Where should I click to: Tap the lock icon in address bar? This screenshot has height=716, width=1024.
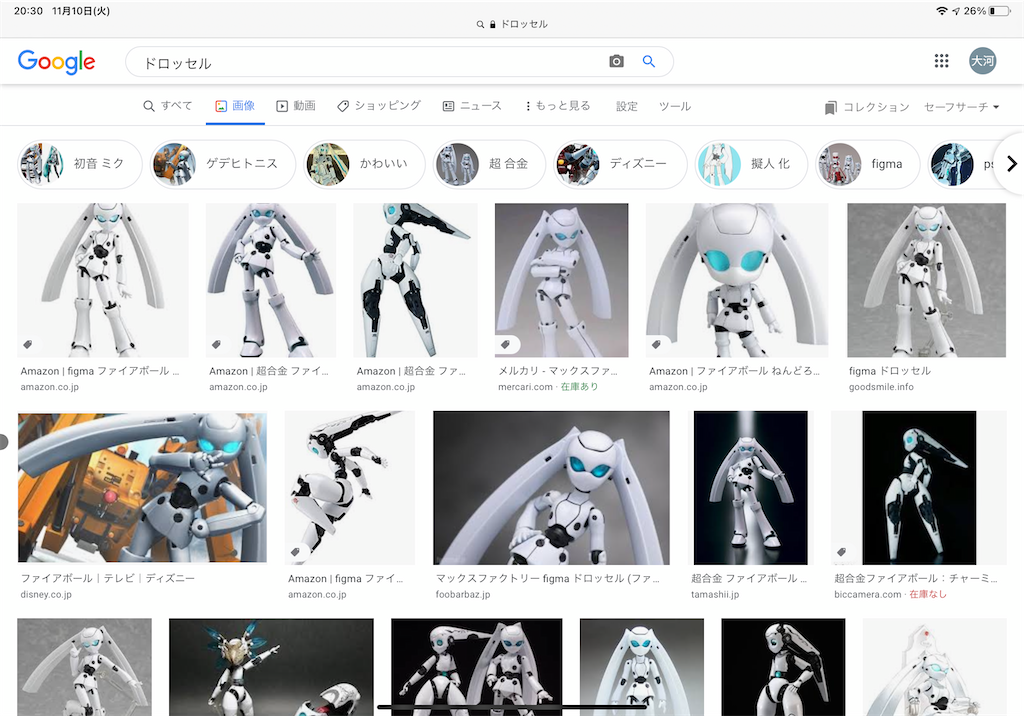(492, 24)
